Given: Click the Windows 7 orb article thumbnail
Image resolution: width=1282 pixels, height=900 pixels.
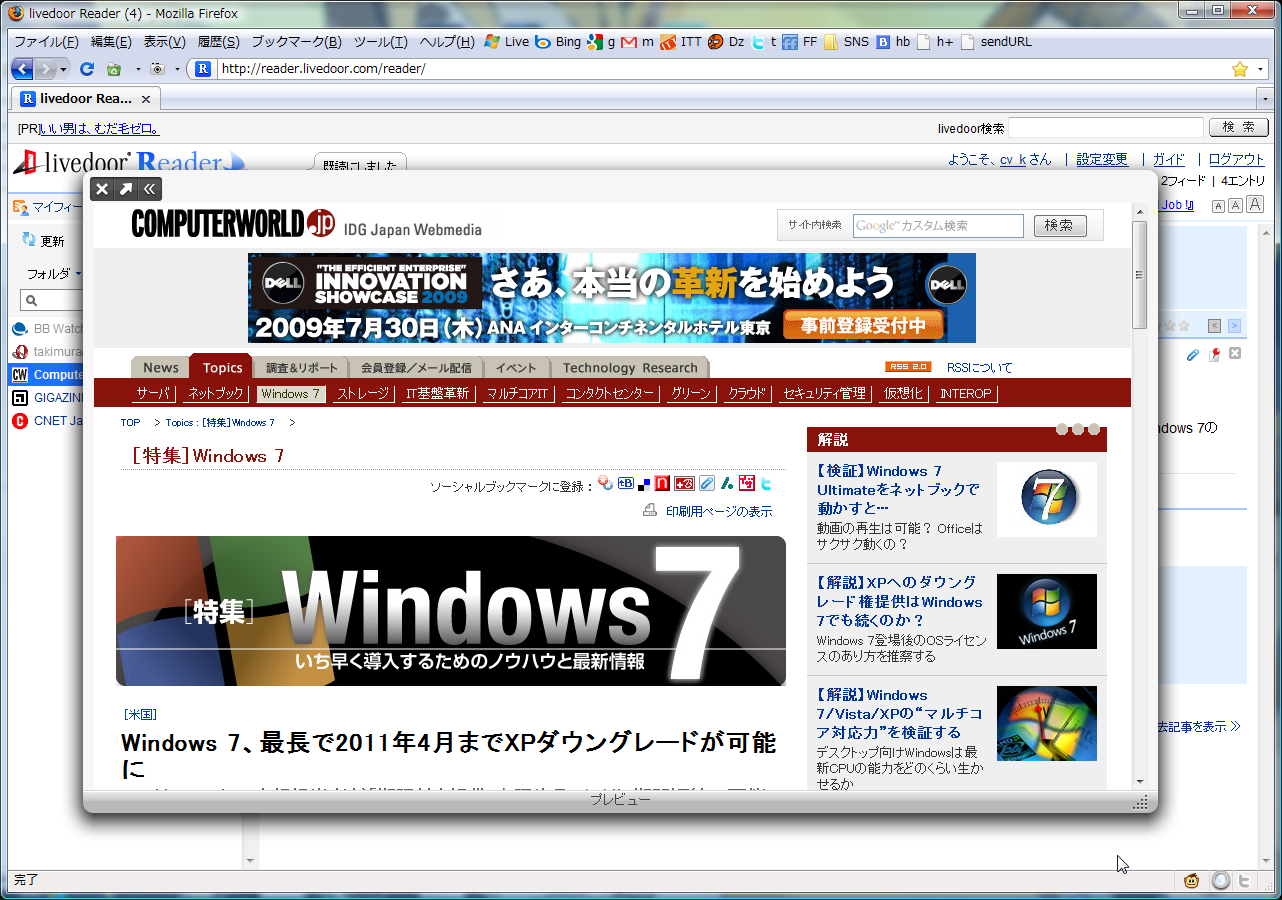Looking at the screenshot, I should [1047, 498].
